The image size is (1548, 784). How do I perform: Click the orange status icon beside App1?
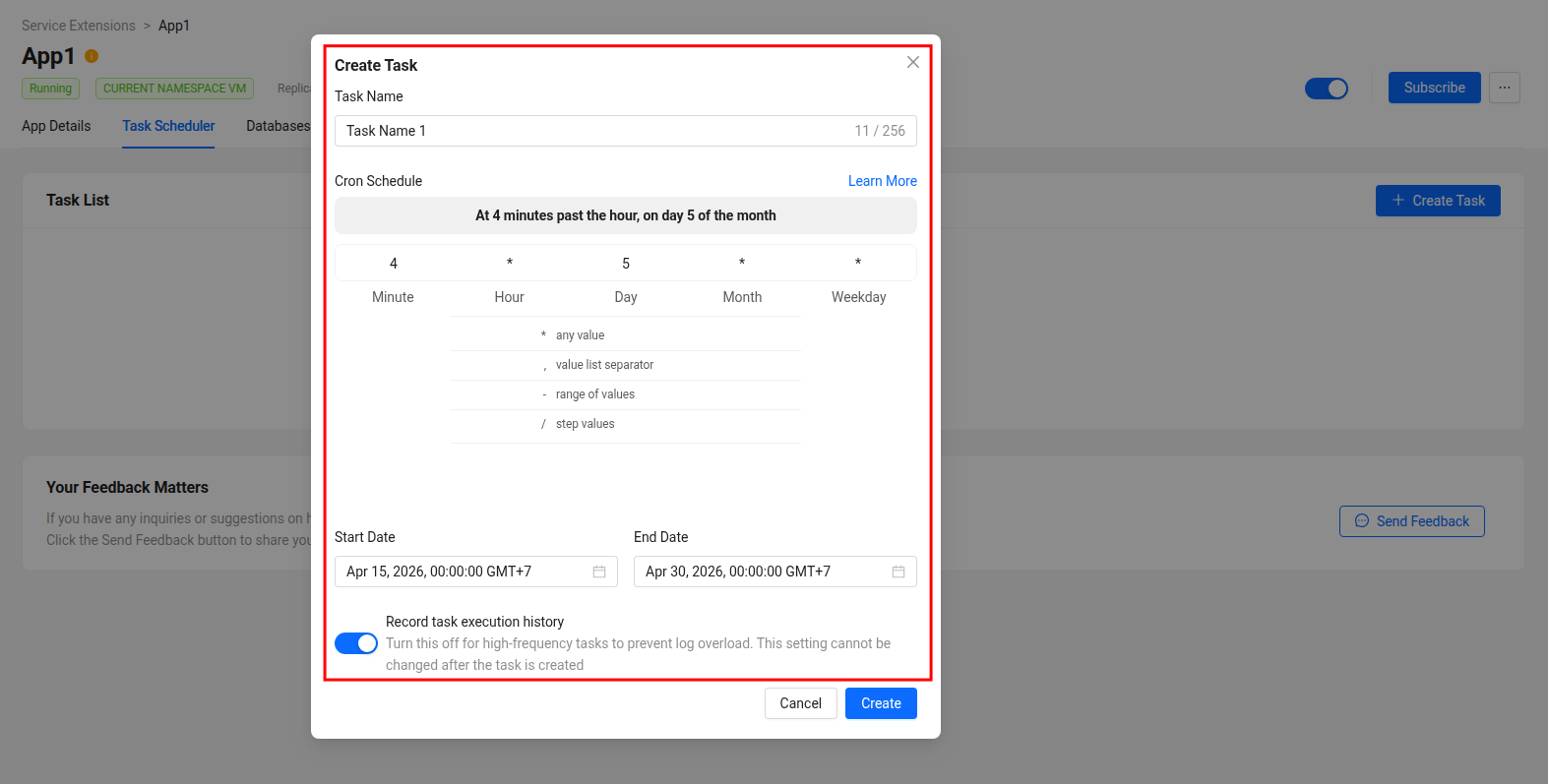[x=92, y=56]
